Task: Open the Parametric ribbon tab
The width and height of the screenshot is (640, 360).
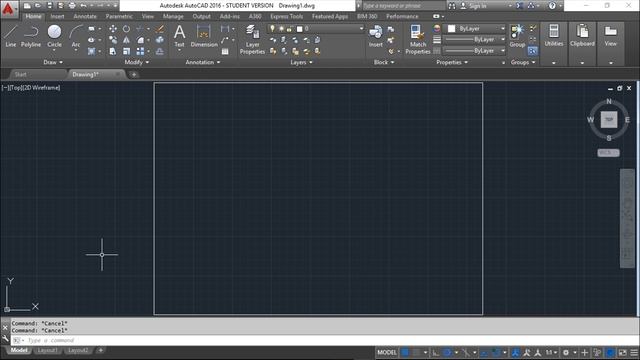Action: [119, 16]
